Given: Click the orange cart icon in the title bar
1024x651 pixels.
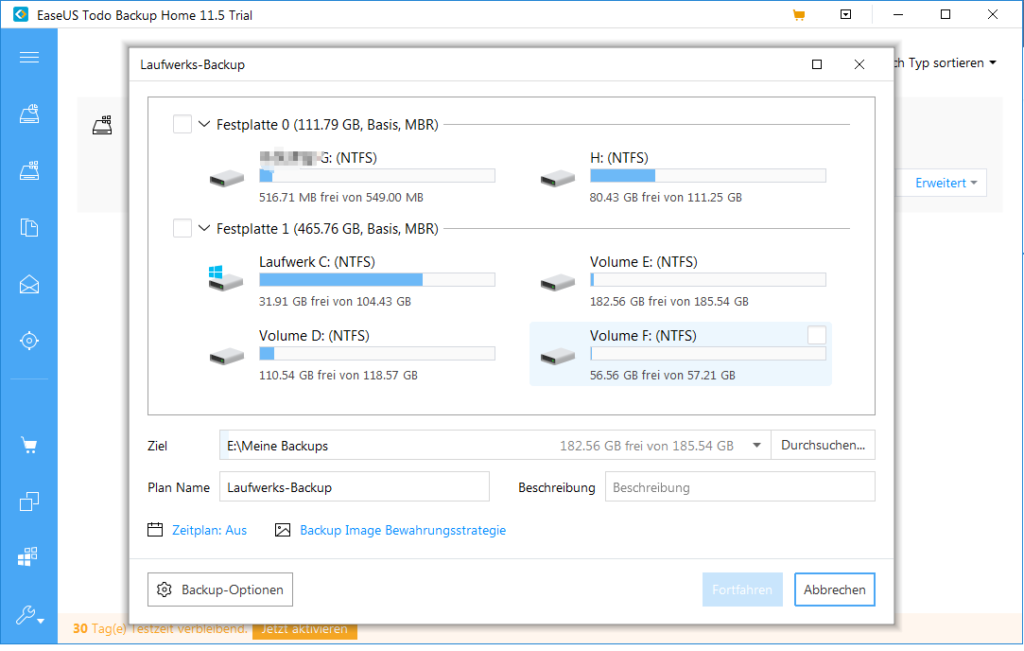Looking at the screenshot, I should tap(798, 15).
